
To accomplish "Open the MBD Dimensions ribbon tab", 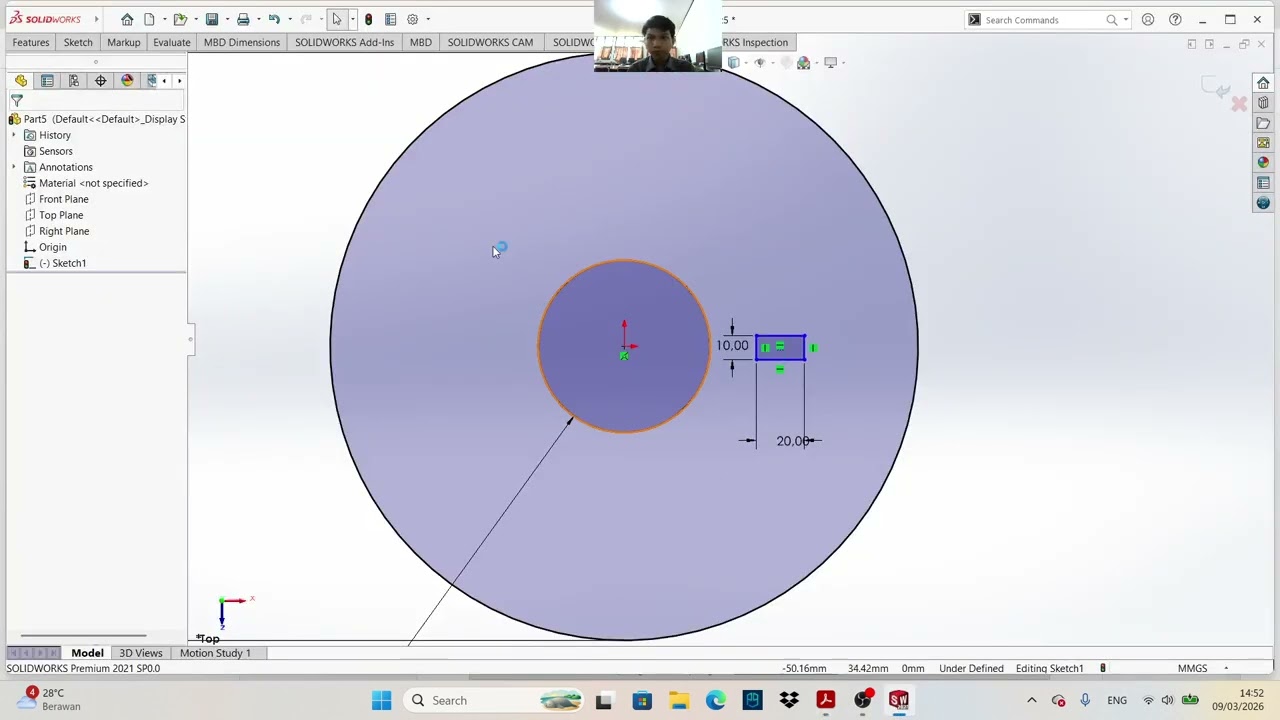I will tap(242, 42).
